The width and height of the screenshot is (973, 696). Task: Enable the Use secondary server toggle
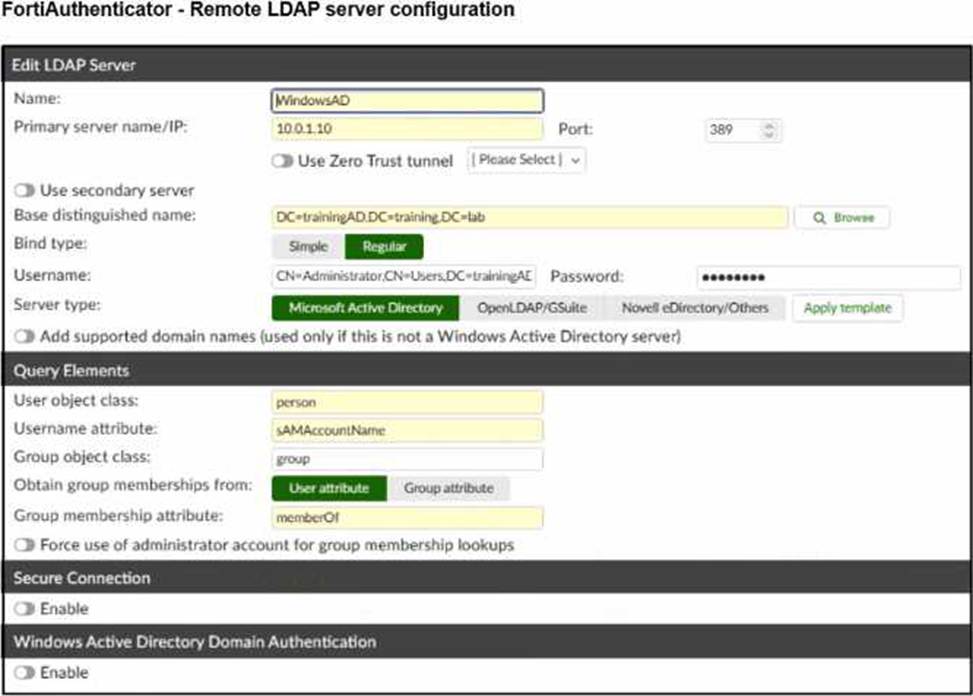coord(23,190)
